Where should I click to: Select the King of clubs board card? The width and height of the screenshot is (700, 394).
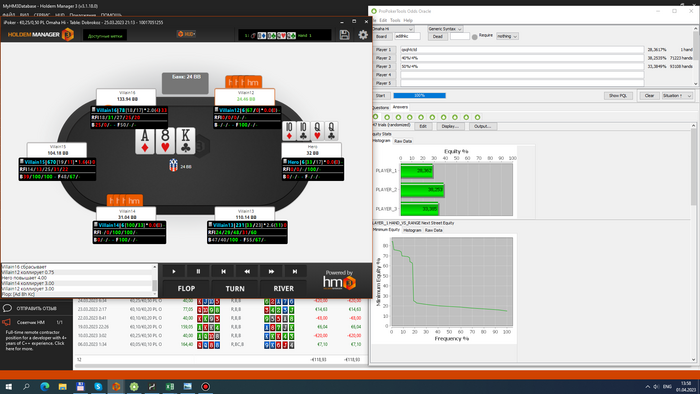pyautogui.click(x=185, y=141)
